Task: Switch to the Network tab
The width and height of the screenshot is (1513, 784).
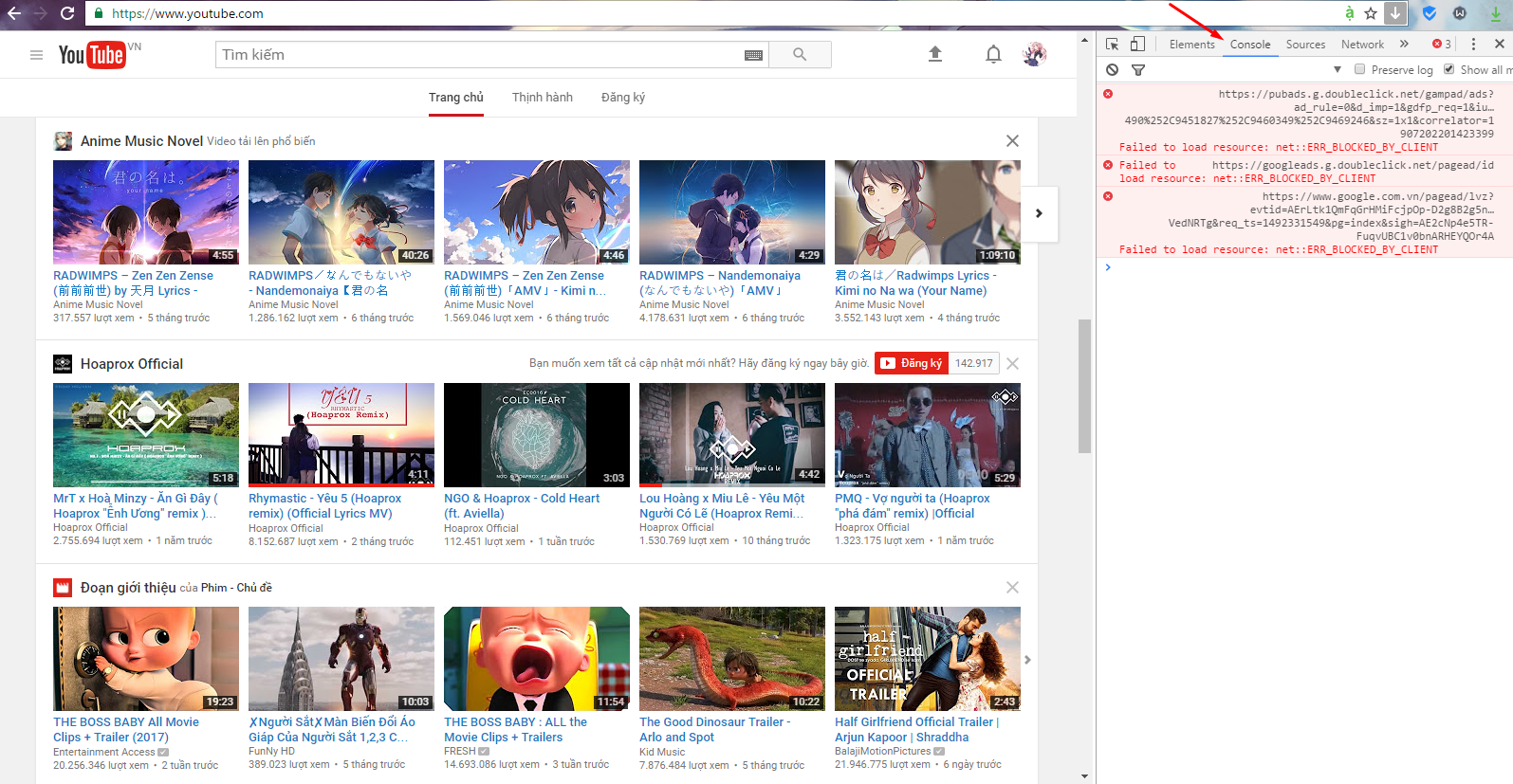Action: click(1362, 45)
